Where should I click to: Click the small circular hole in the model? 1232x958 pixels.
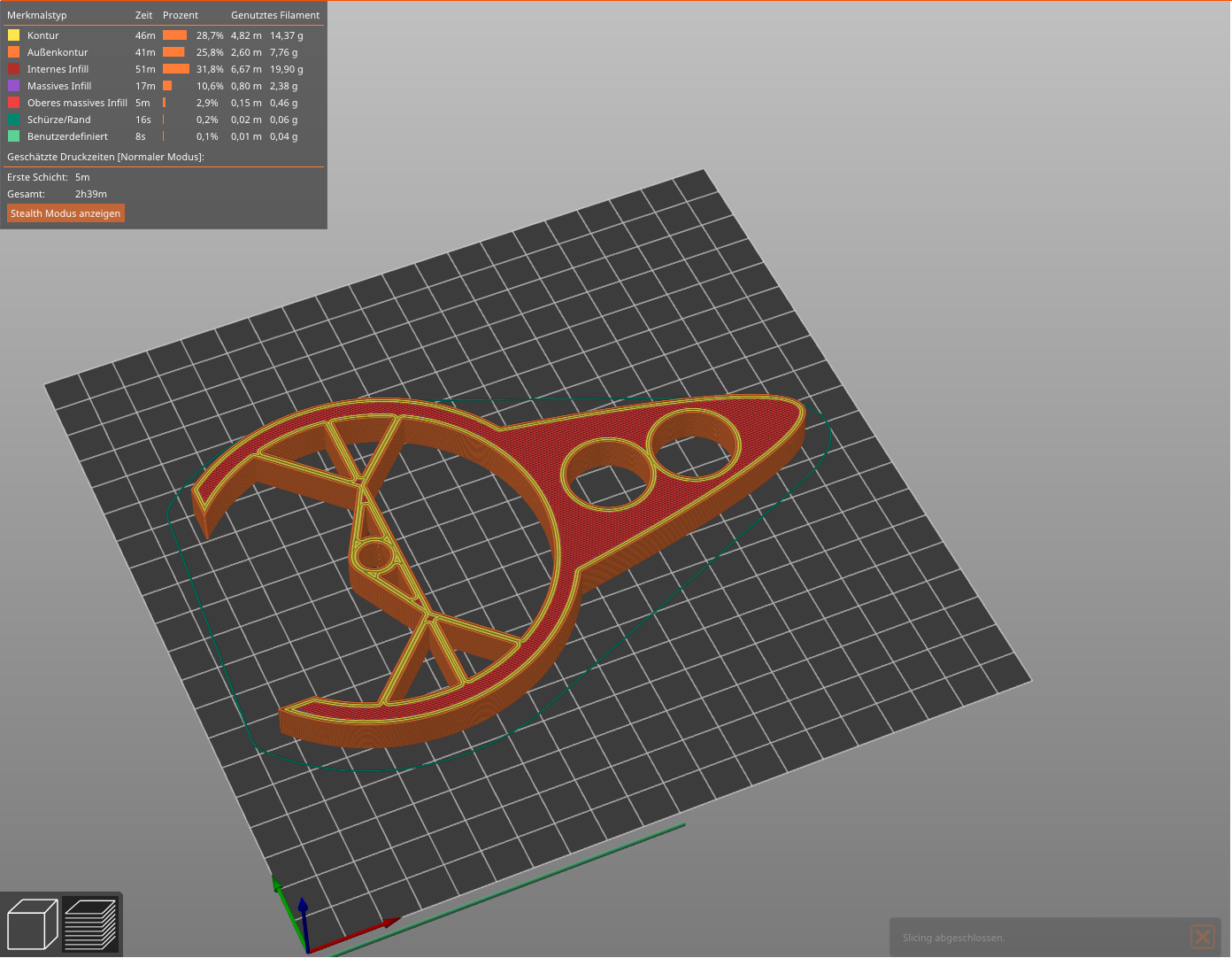click(375, 556)
